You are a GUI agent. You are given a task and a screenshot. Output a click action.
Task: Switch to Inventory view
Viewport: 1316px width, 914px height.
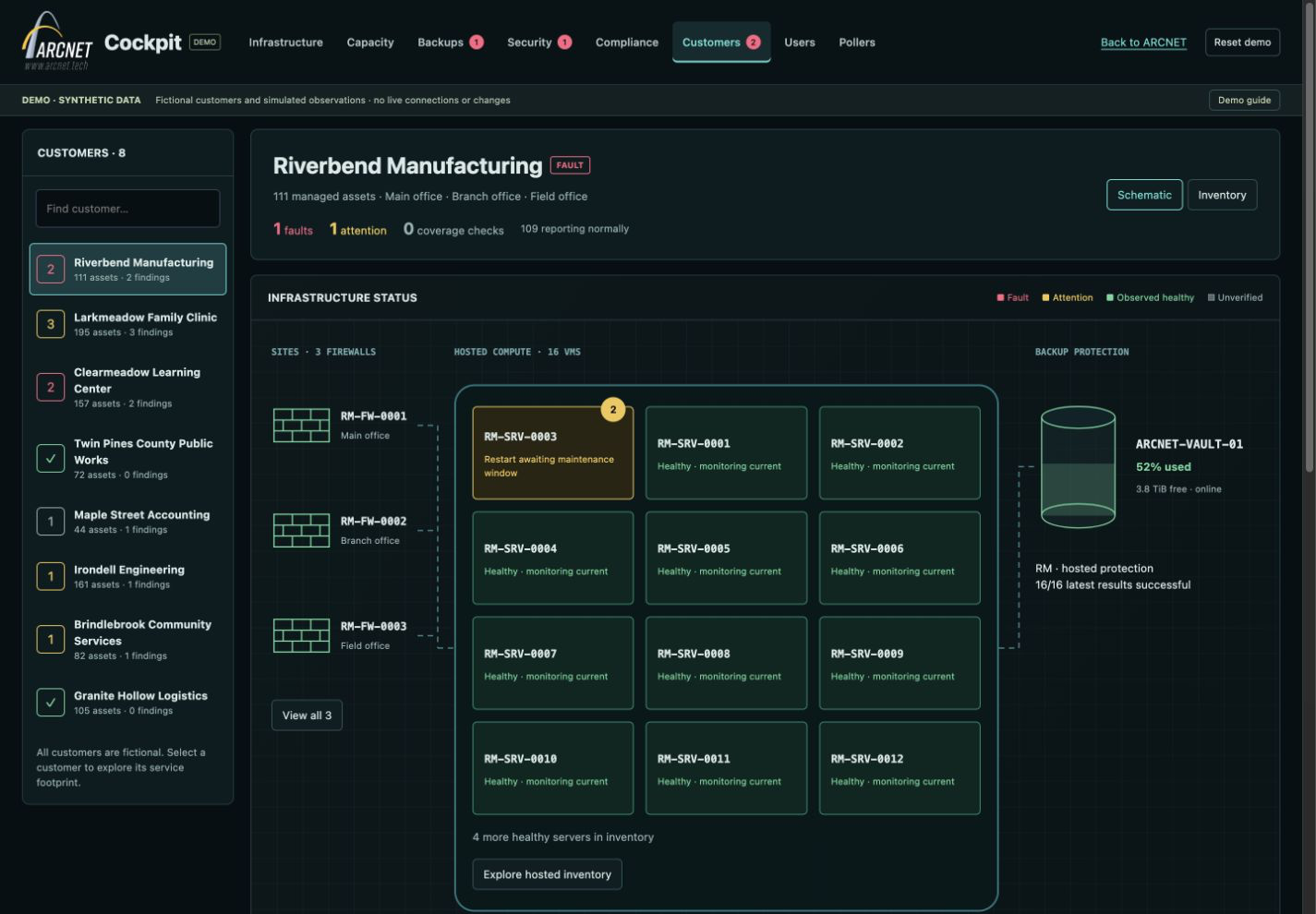pyautogui.click(x=1222, y=195)
